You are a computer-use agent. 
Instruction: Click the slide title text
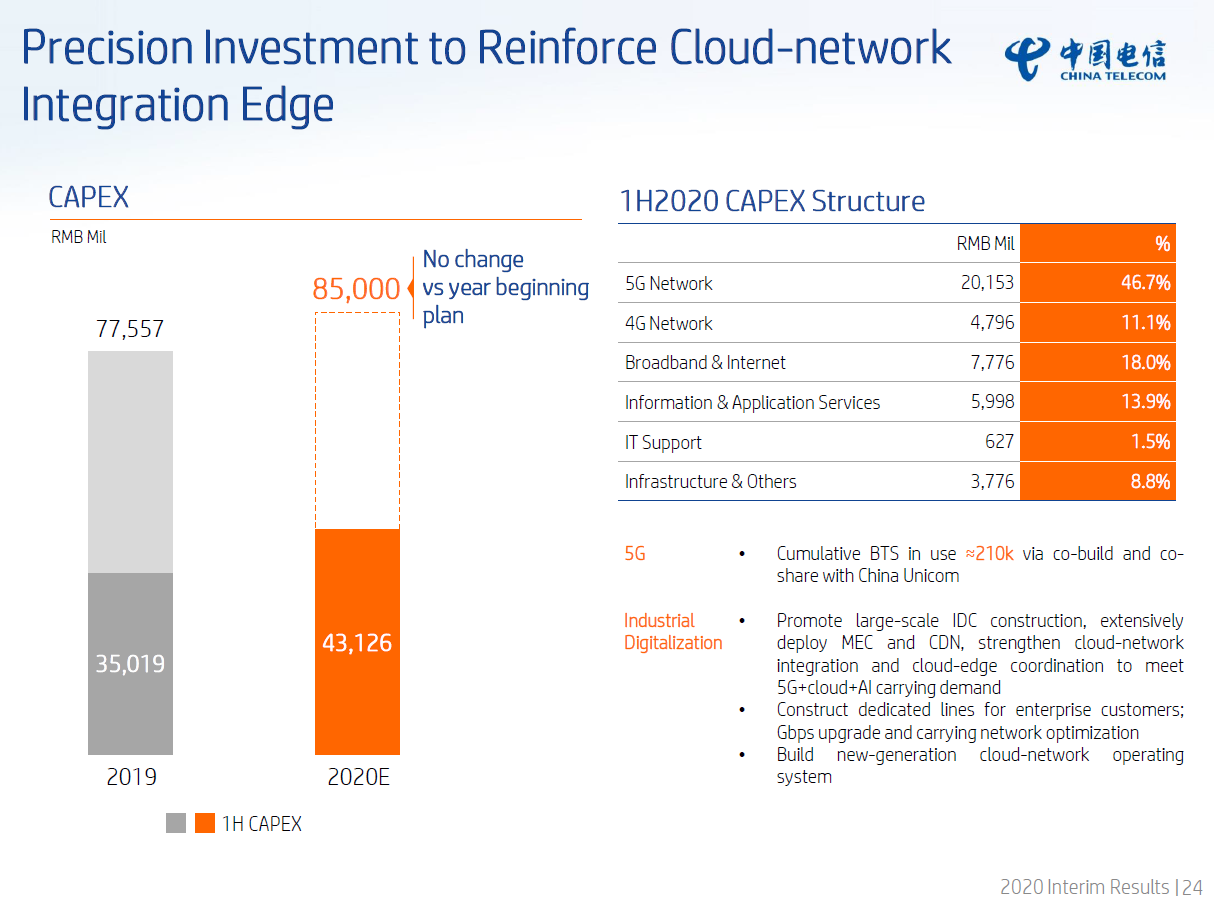486,76
